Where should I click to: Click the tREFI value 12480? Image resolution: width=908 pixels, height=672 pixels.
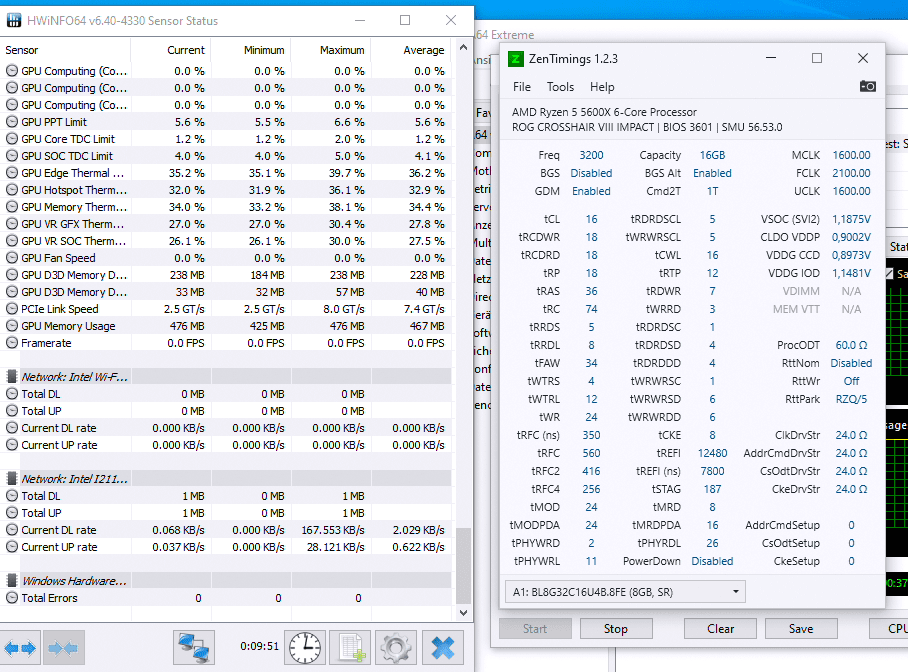point(712,453)
